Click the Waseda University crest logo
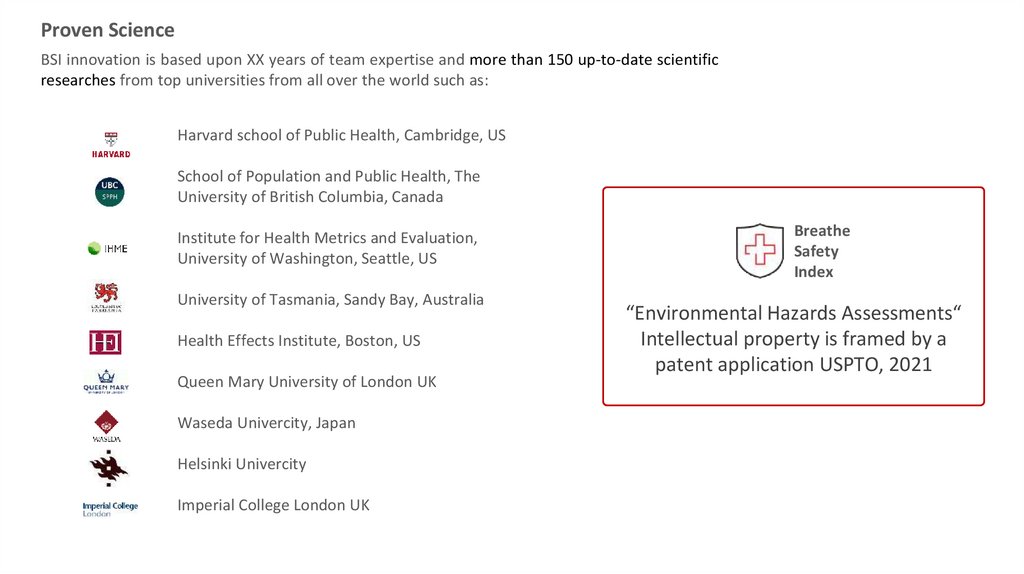 pos(107,426)
